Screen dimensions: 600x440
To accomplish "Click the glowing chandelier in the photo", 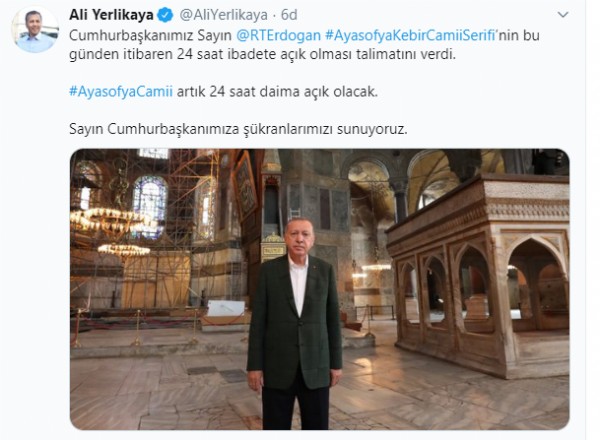I will 110,219.
